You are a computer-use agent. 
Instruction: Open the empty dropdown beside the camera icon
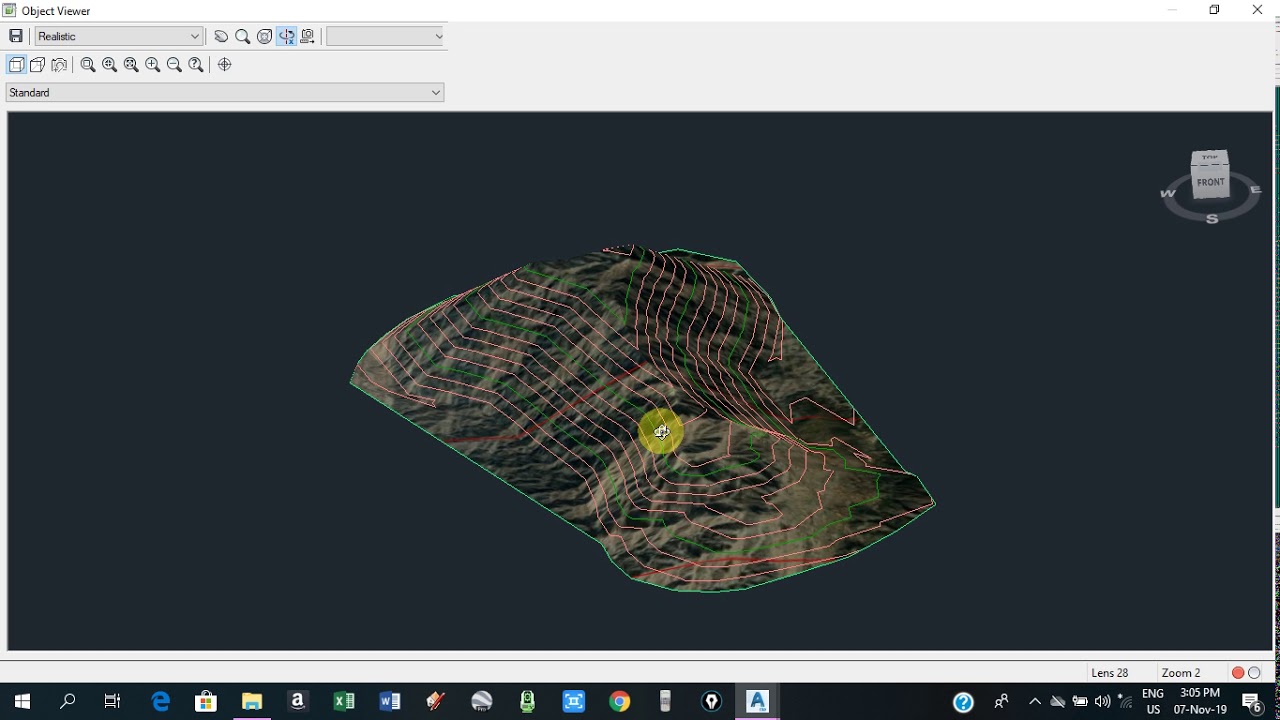click(385, 36)
